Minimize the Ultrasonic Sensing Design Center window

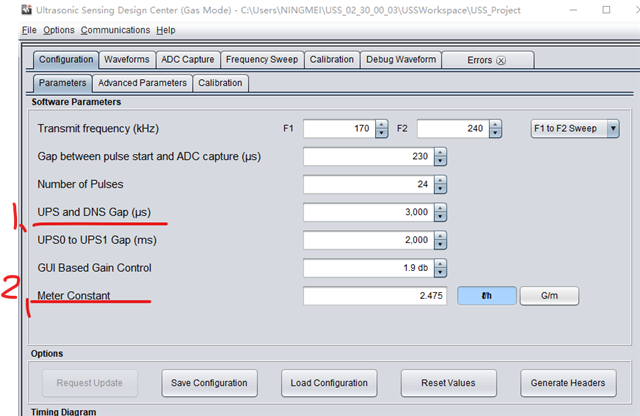573,10
